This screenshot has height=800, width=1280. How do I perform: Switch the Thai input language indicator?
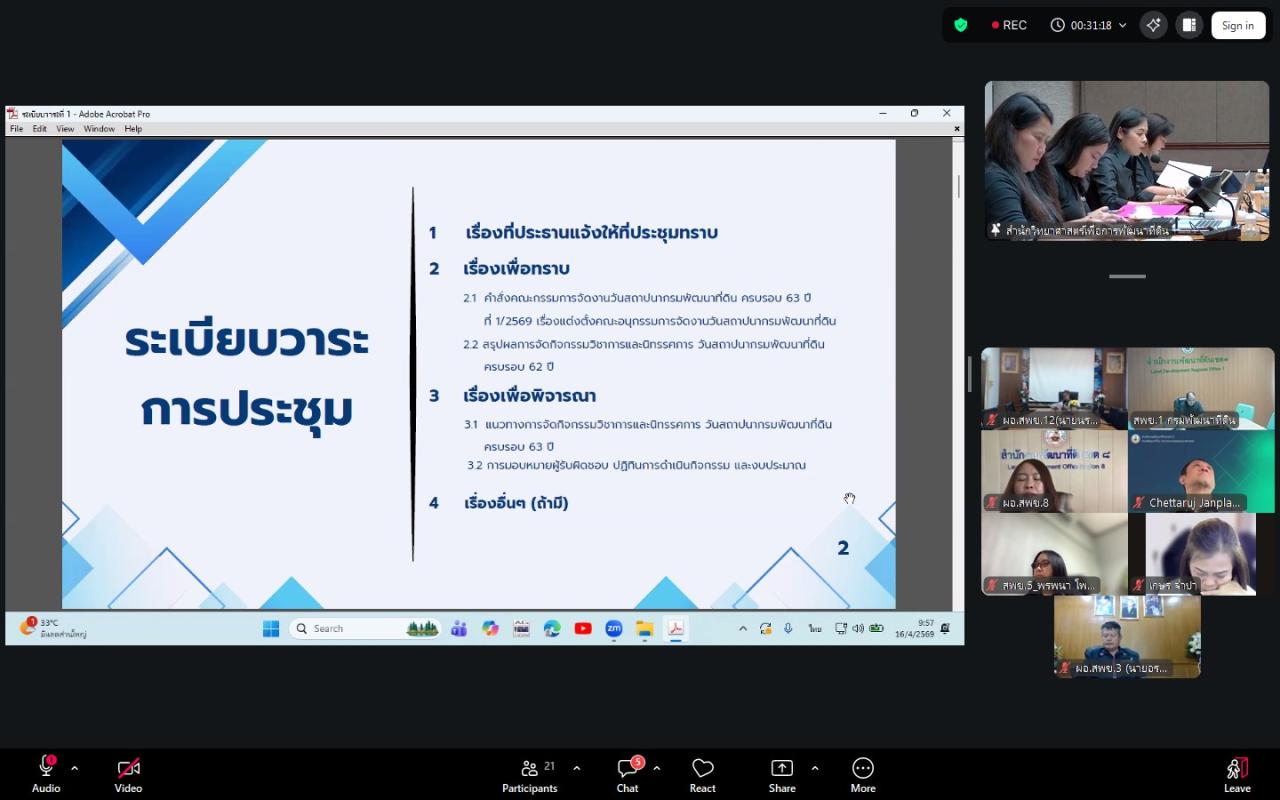[815, 628]
